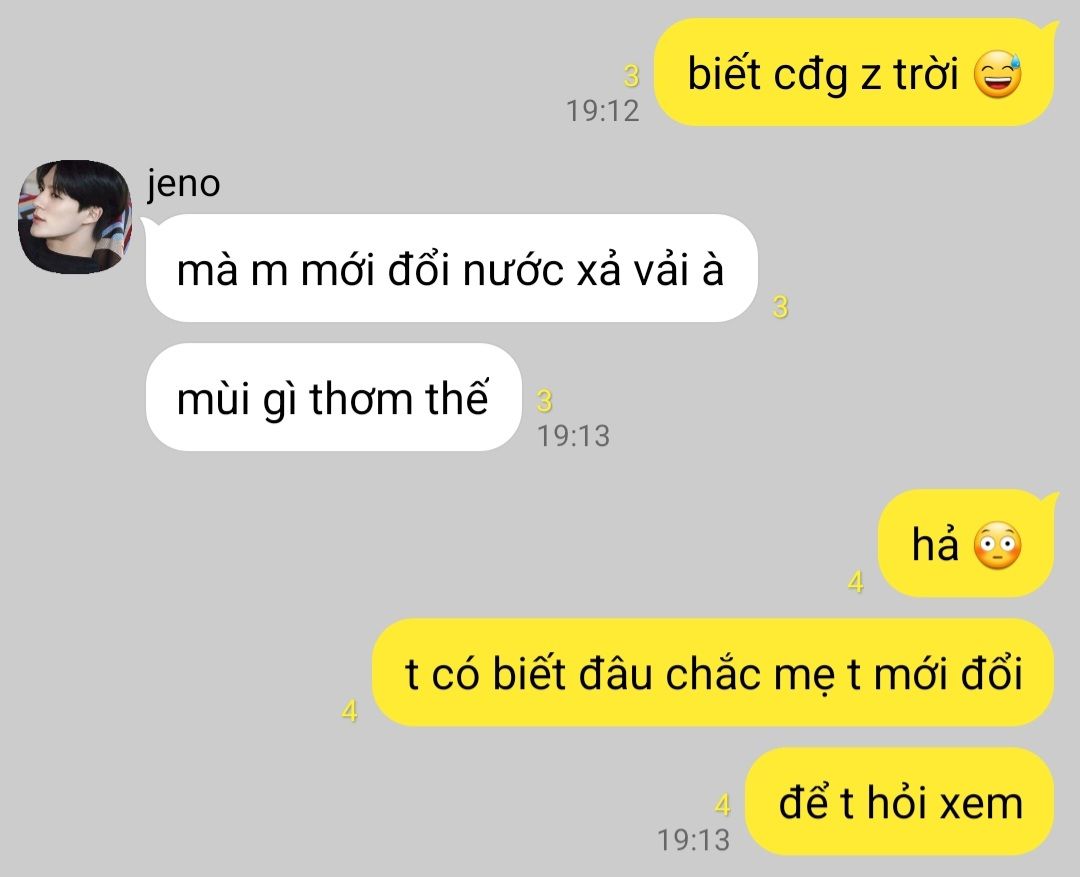
Task: Select the 'biết cđg z trời' message bubble
Action: coord(853,73)
